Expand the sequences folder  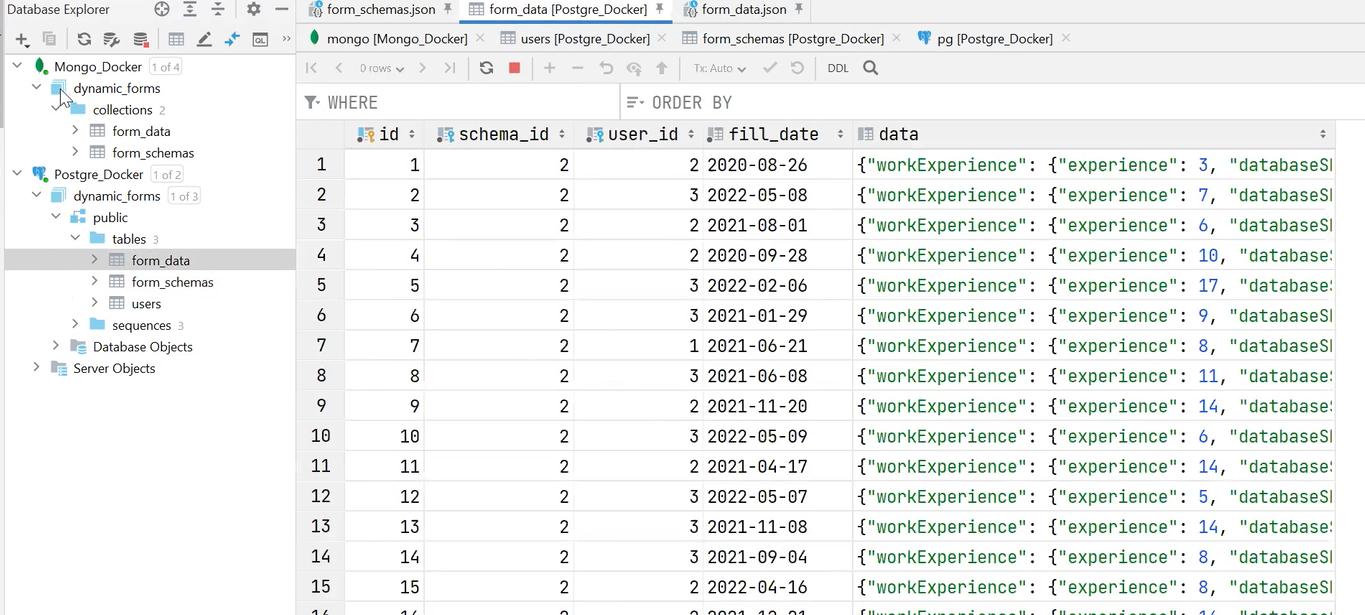coord(74,324)
